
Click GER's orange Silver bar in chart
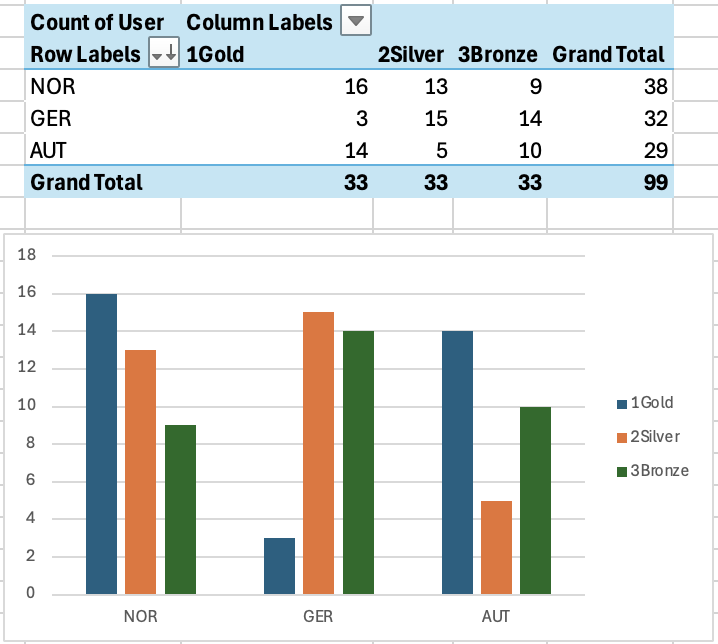point(319,453)
